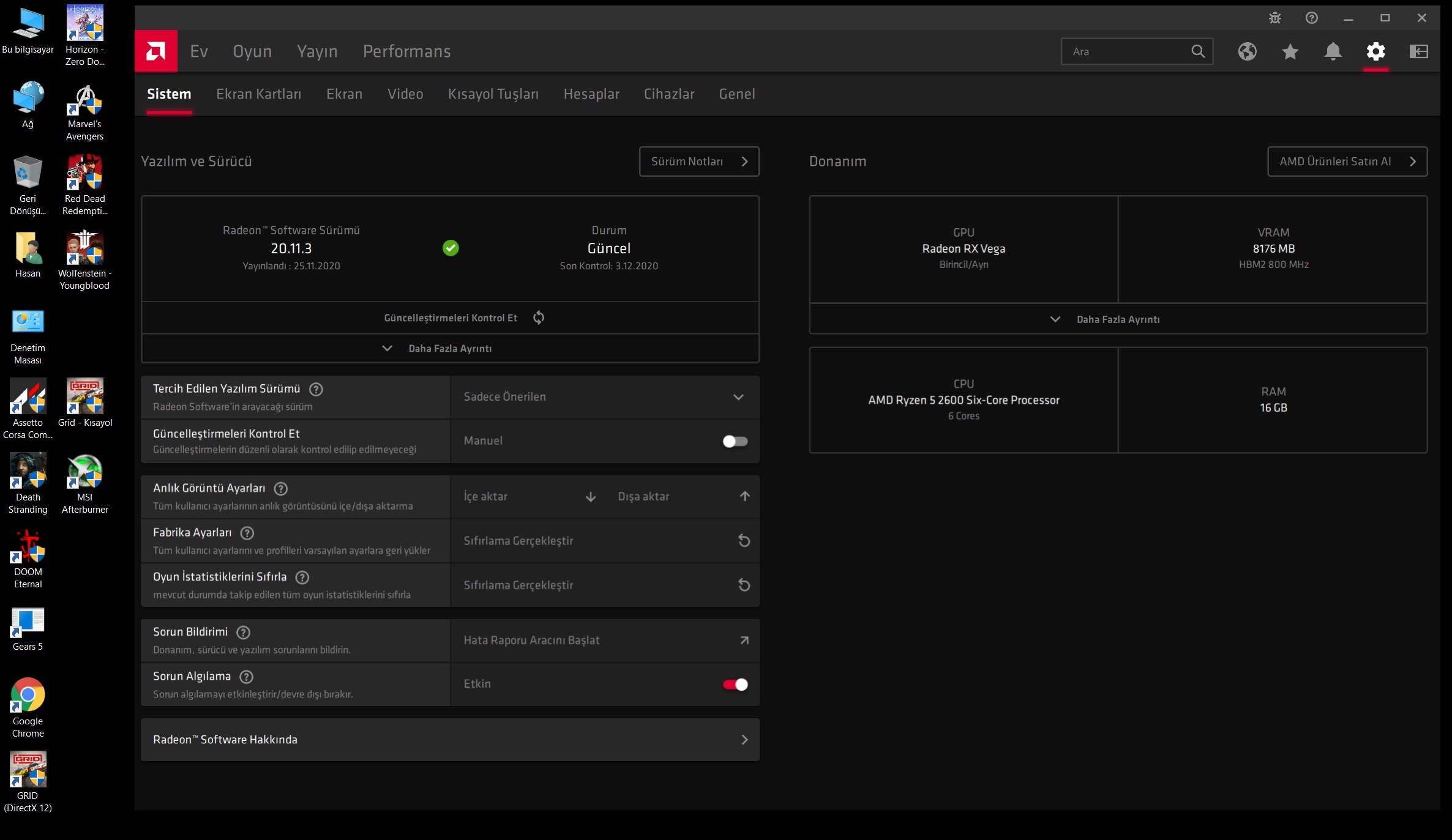Open MSI Afterburner desktop icon
This screenshot has width=1452, height=840.
(85, 483)
